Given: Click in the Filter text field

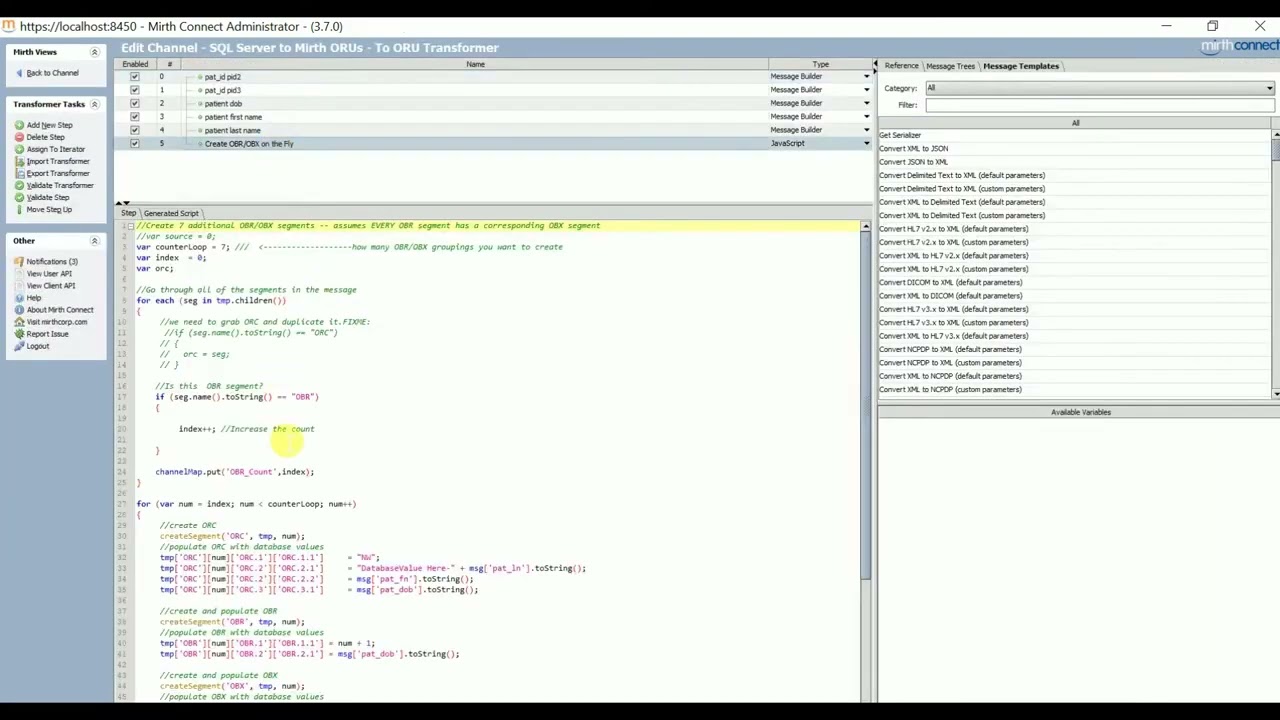Looking at the screenshot, I should tap(1100, 105).
